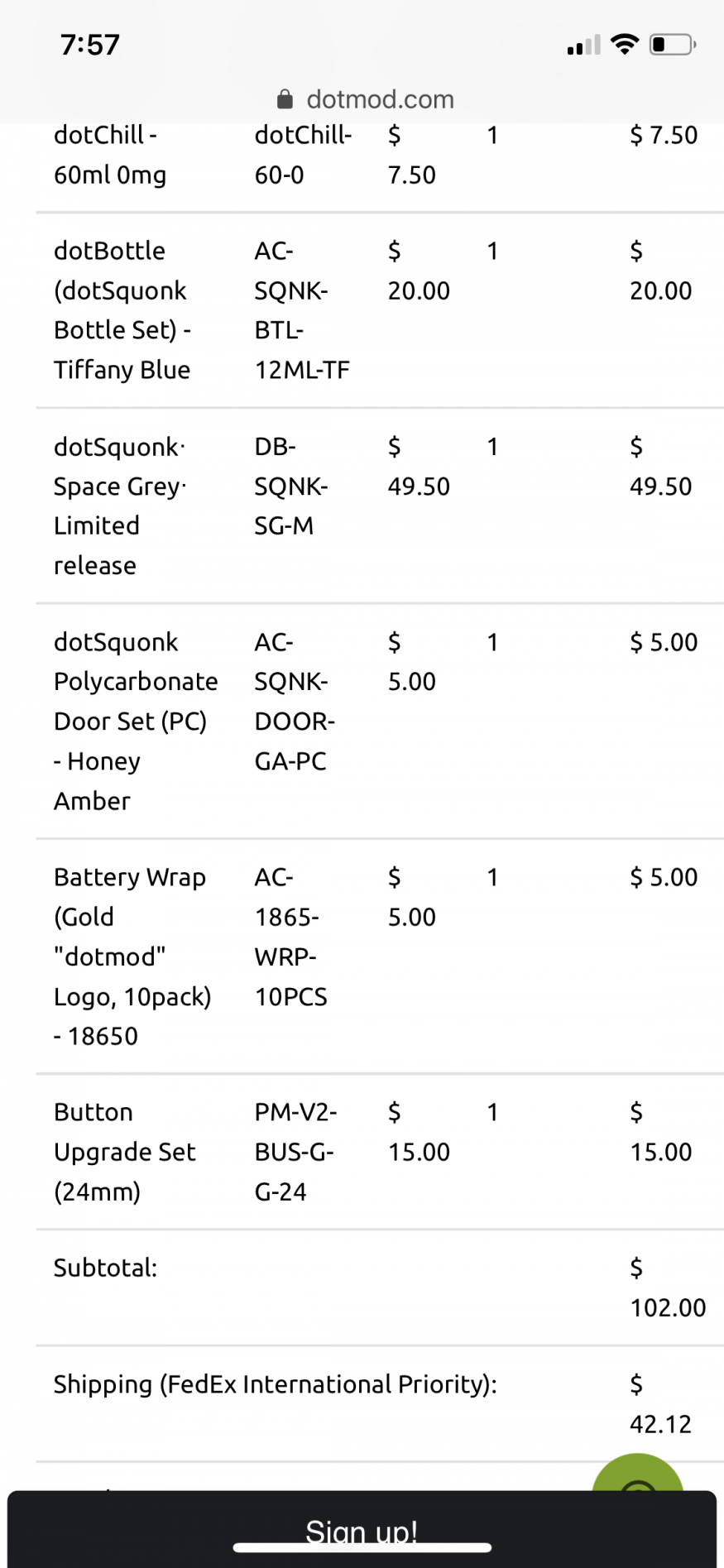Tap the FedEx International Priority shipping line

(275, 1384)
